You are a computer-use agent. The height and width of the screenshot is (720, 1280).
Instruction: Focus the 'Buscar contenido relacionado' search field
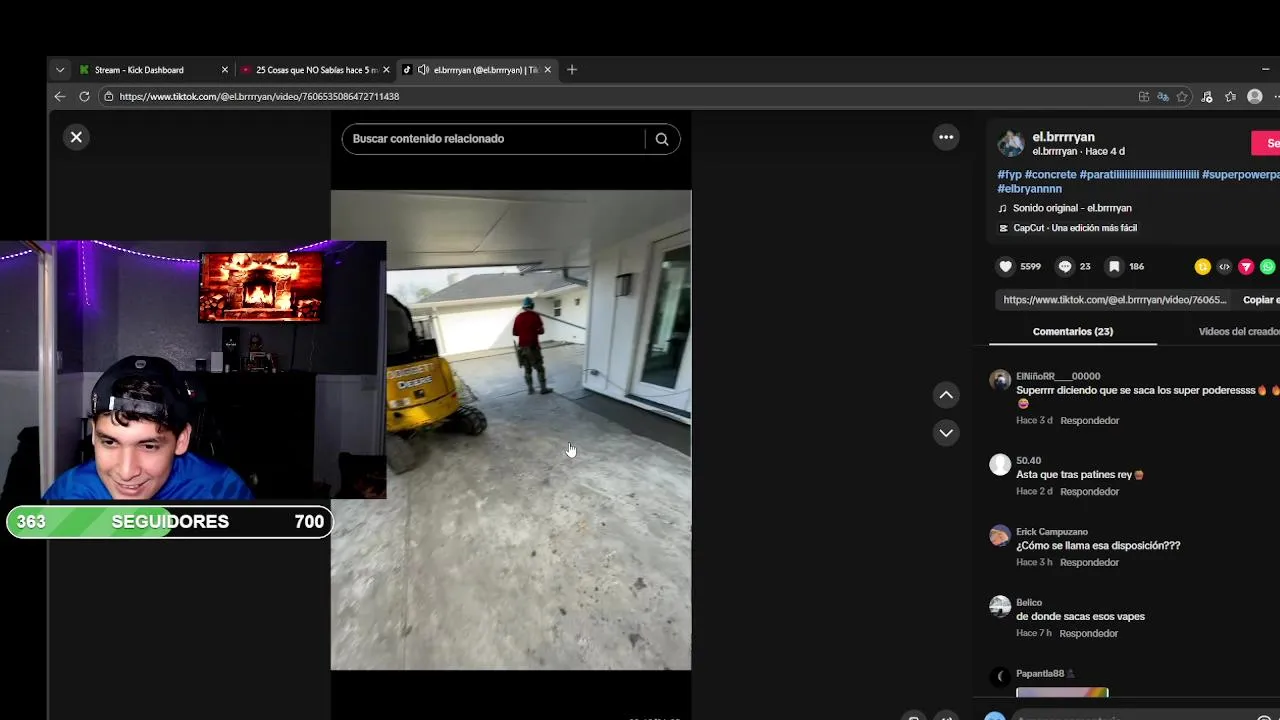[x=495, y=139]
